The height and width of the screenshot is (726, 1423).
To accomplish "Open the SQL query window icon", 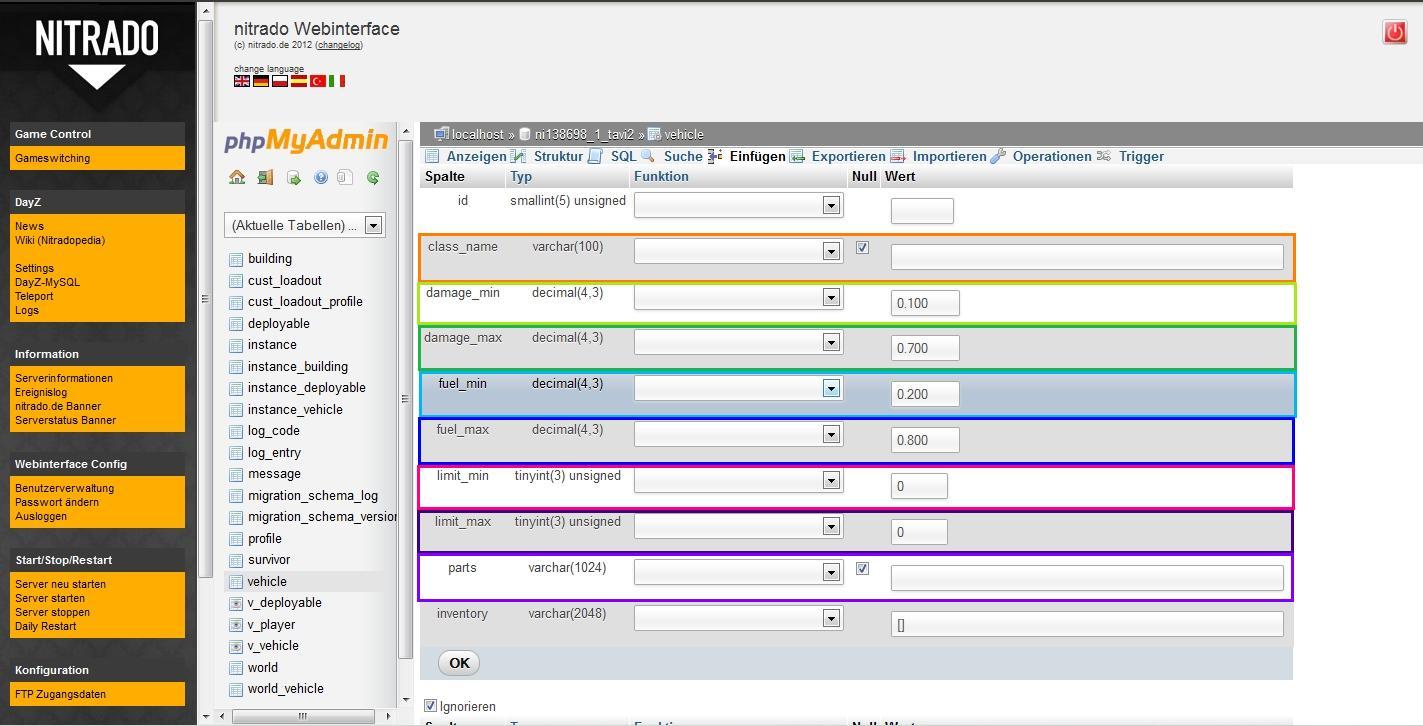I will point(293,177).
